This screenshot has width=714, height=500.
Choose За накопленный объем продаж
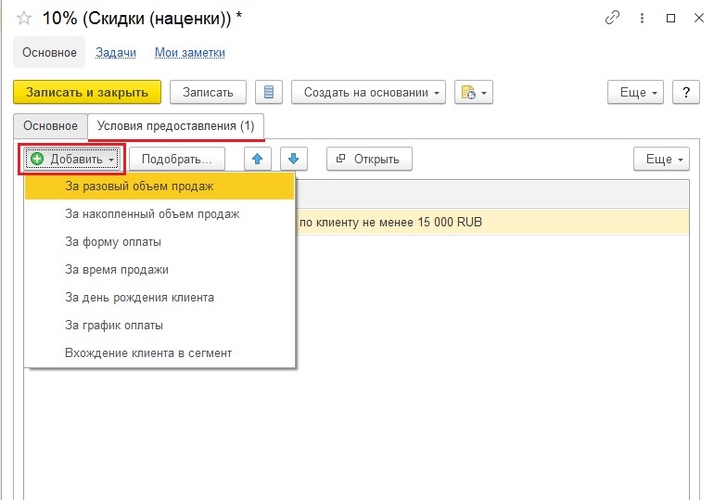[x=152, y=213]
